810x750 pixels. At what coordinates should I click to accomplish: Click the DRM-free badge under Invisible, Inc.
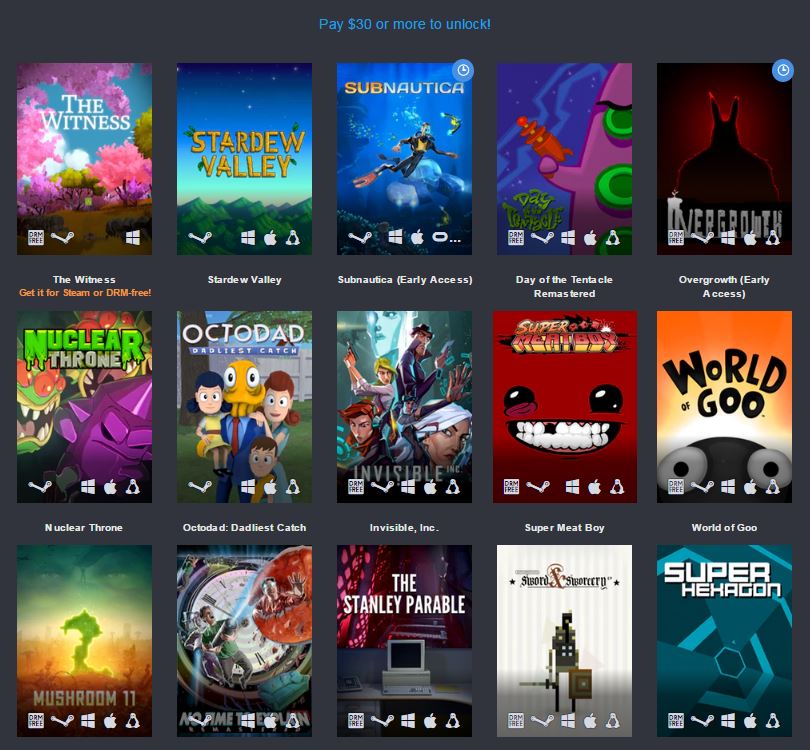(353, 486)
